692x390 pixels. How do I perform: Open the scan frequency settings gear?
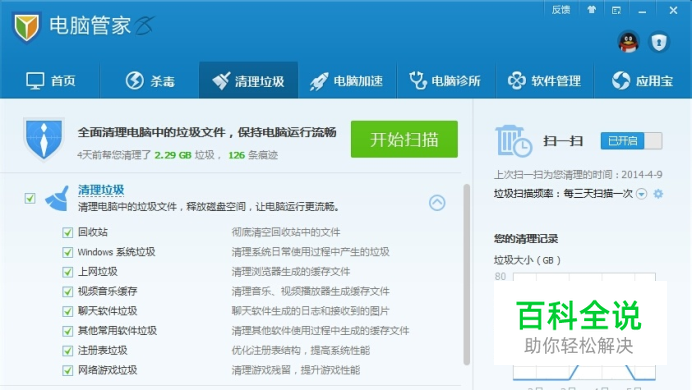tap(658, 194)
